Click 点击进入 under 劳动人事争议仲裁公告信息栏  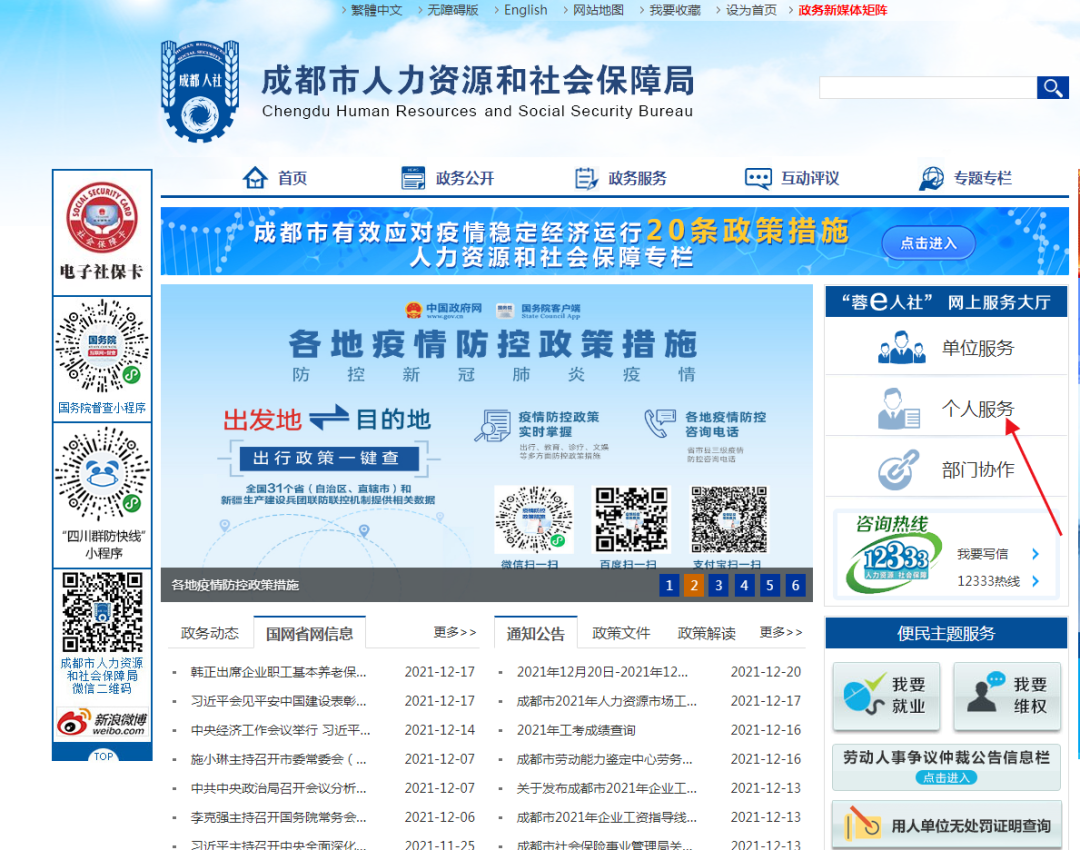(x=946, y=778)
